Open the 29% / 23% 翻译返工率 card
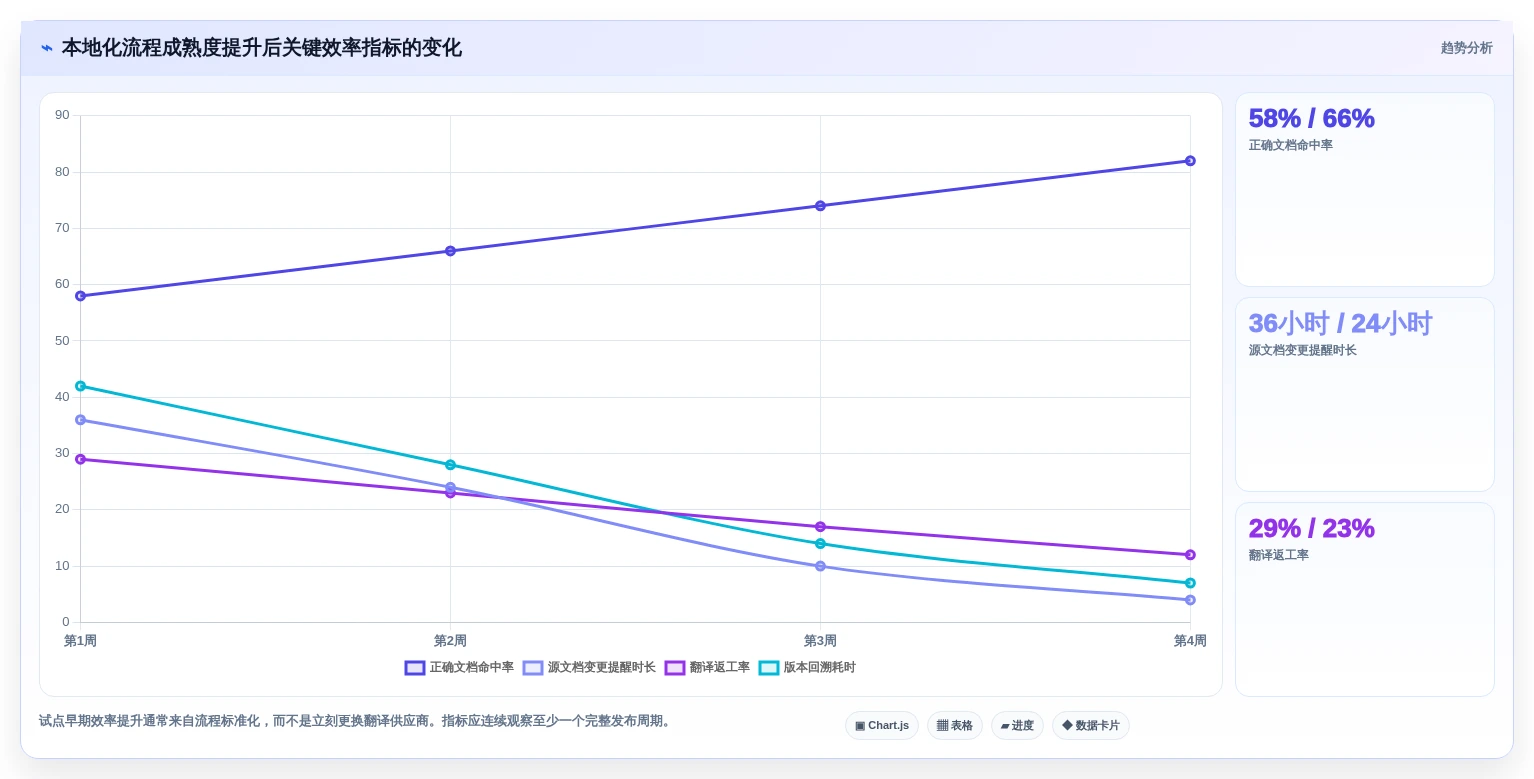The width and height of the screenshot is (1534, 779). pyautogui.click(x=1365, y=600)
